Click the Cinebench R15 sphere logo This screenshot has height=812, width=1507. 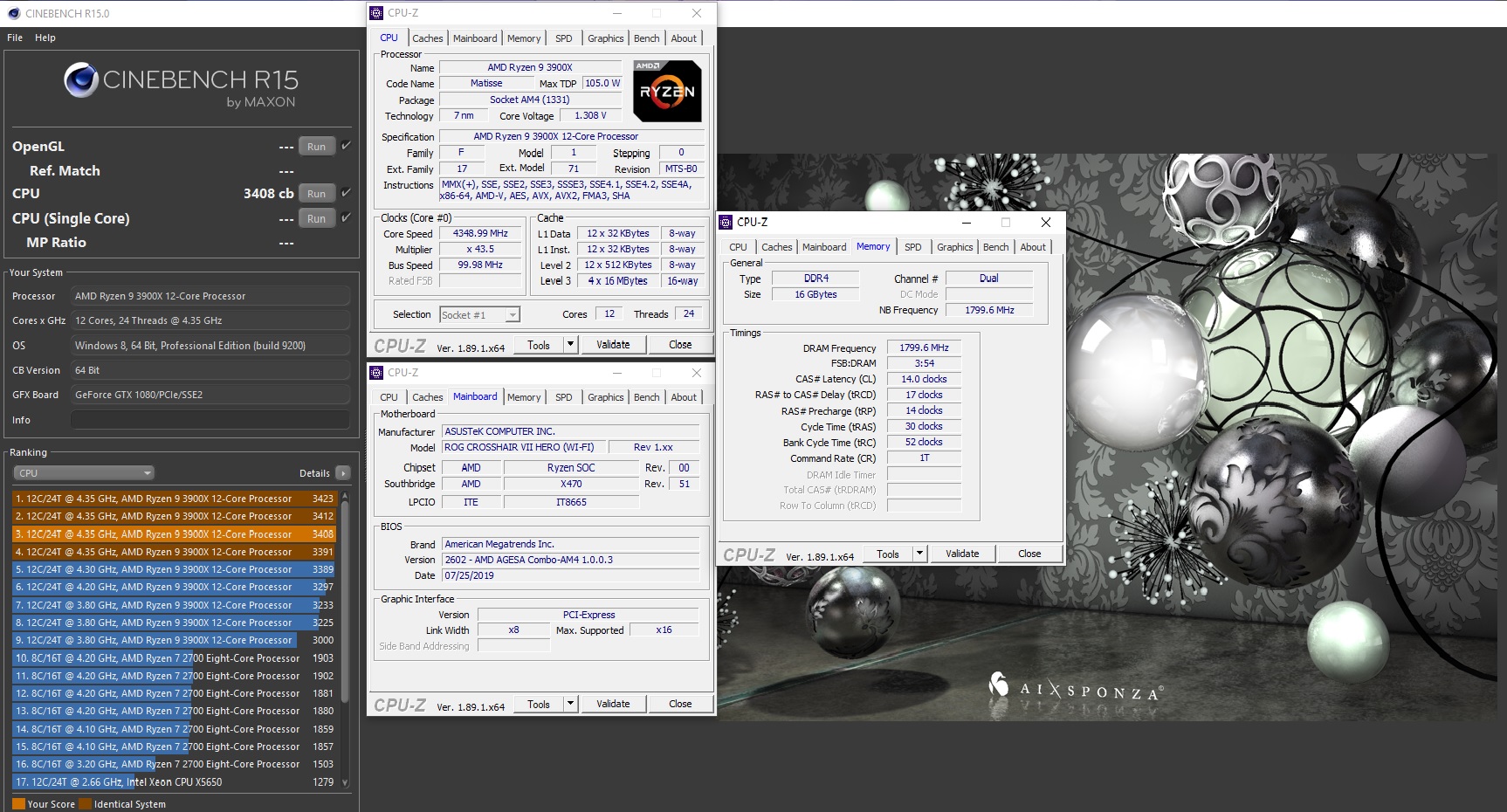pyautogui.click(x=80, y=80)
